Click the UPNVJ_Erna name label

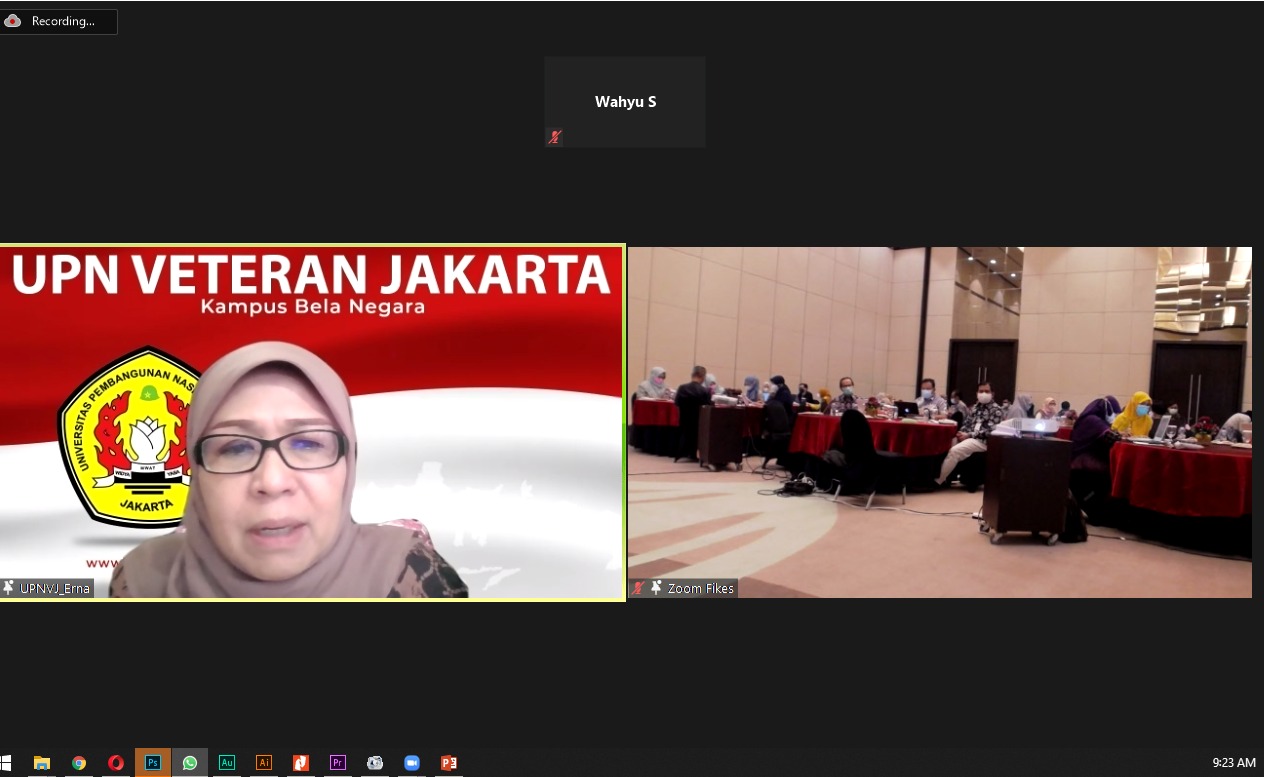(x=55, y=588)
